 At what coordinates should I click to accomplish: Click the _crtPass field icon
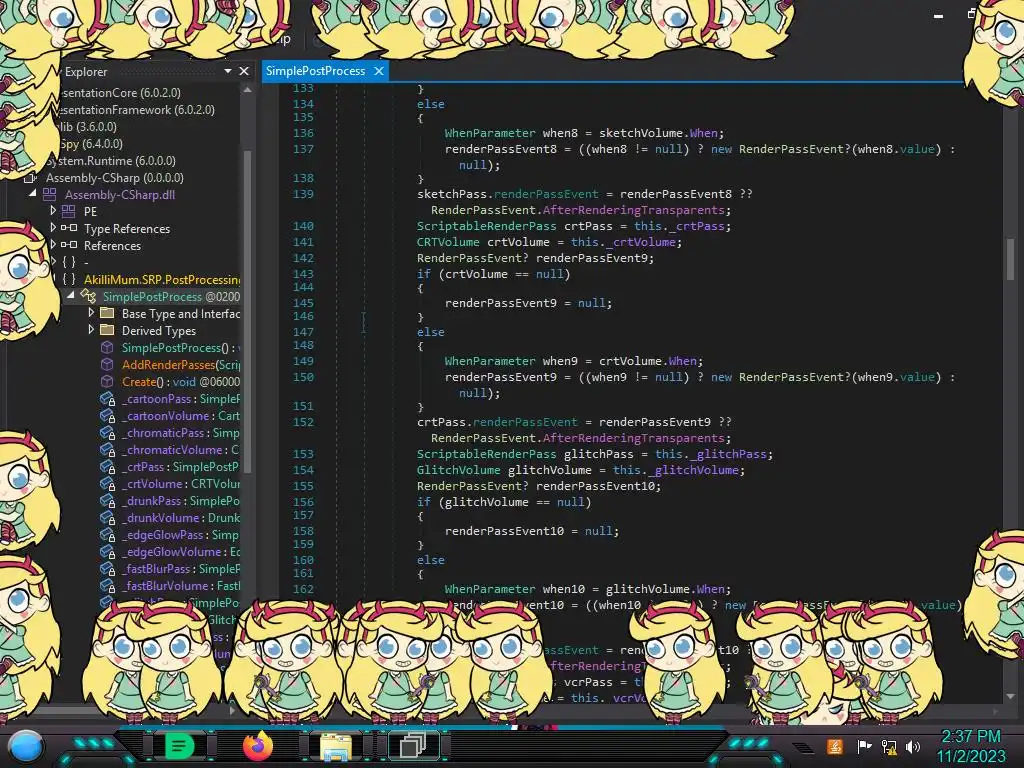(x=107, y=466)
